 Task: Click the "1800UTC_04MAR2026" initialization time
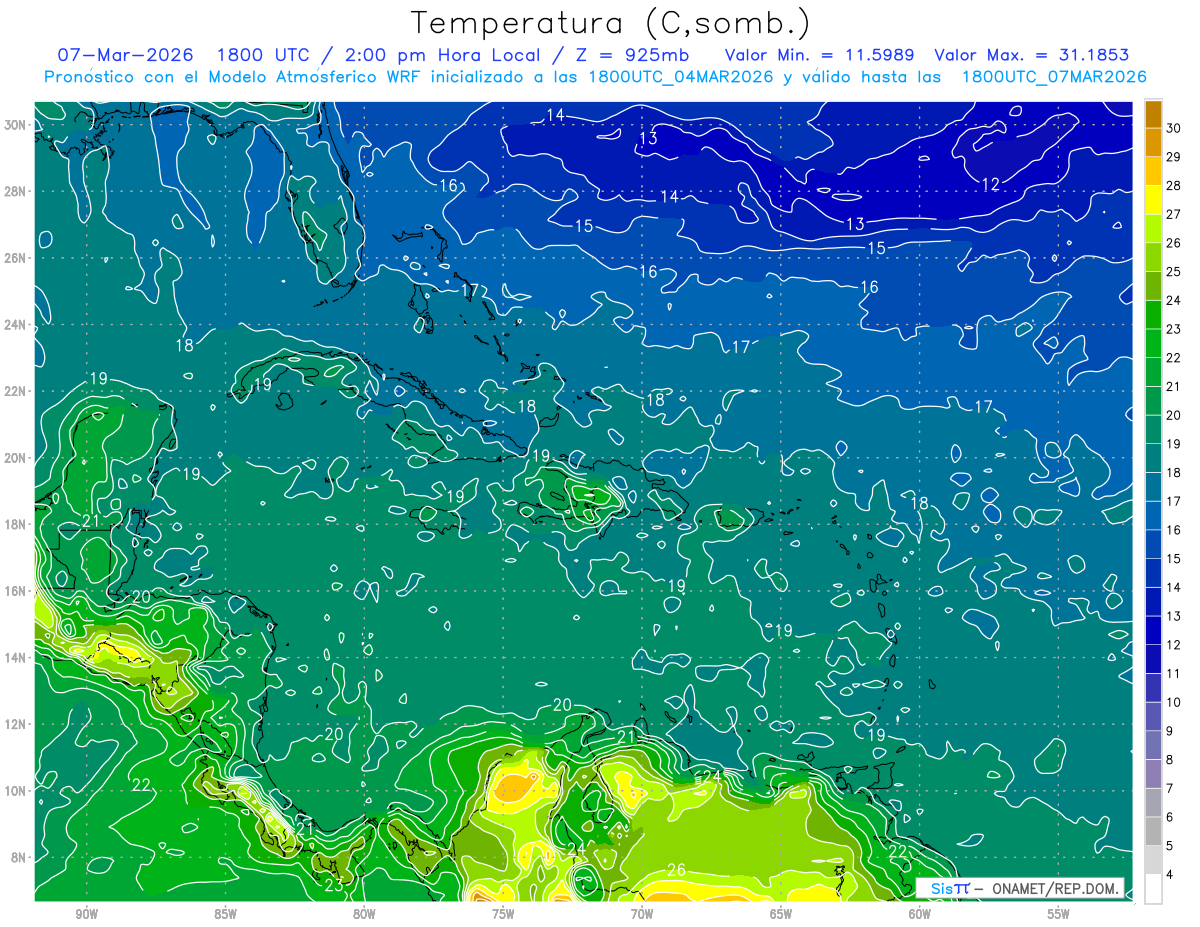[x=680, y=77]
